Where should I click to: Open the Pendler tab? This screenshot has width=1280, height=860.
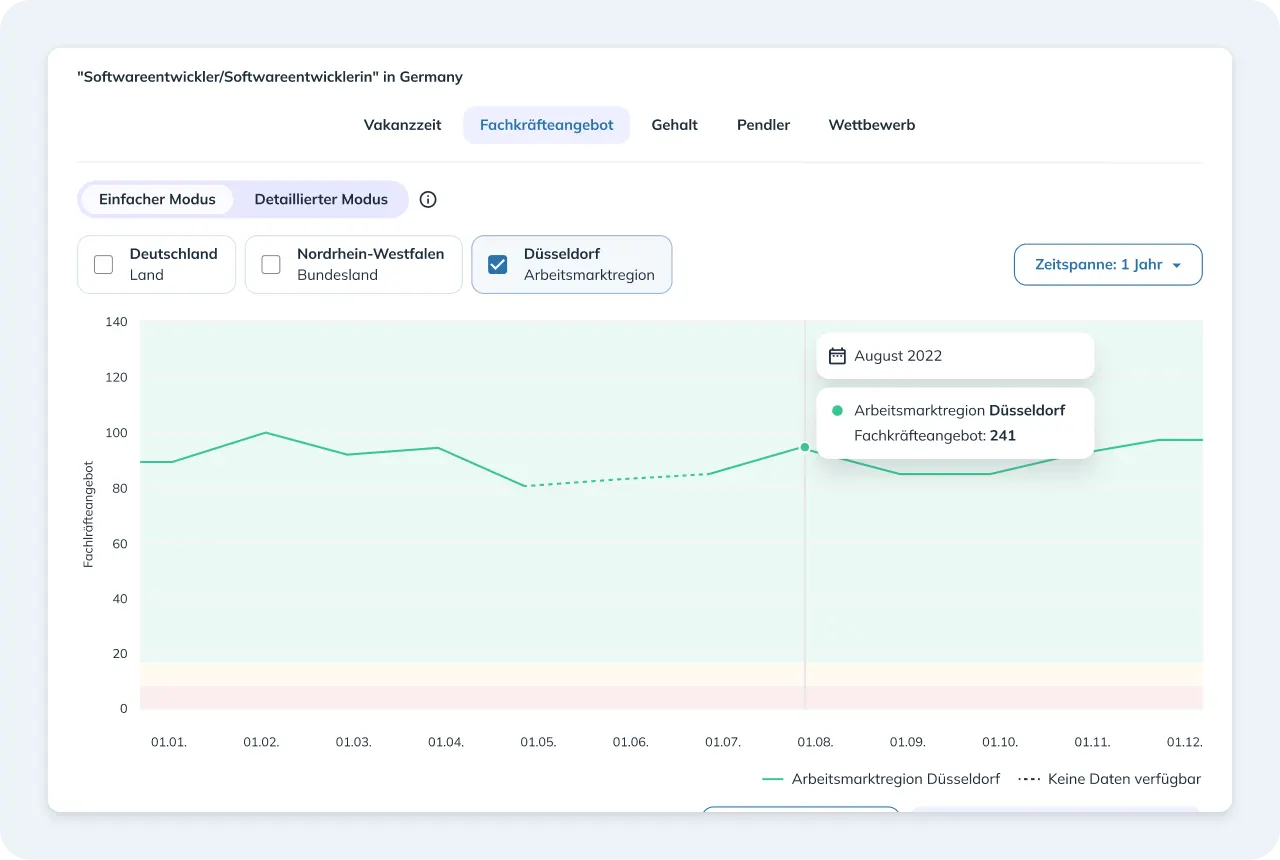[763, 125]
